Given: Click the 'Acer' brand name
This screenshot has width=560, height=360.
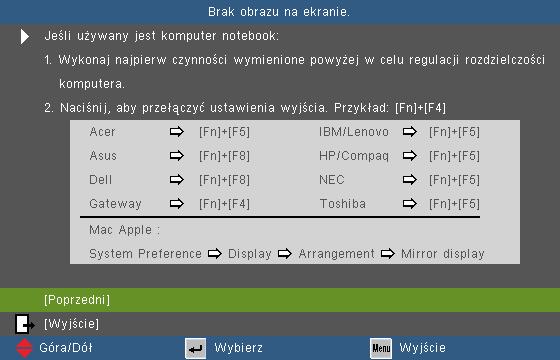Looking at the screenshot, I should coord(102,132).
